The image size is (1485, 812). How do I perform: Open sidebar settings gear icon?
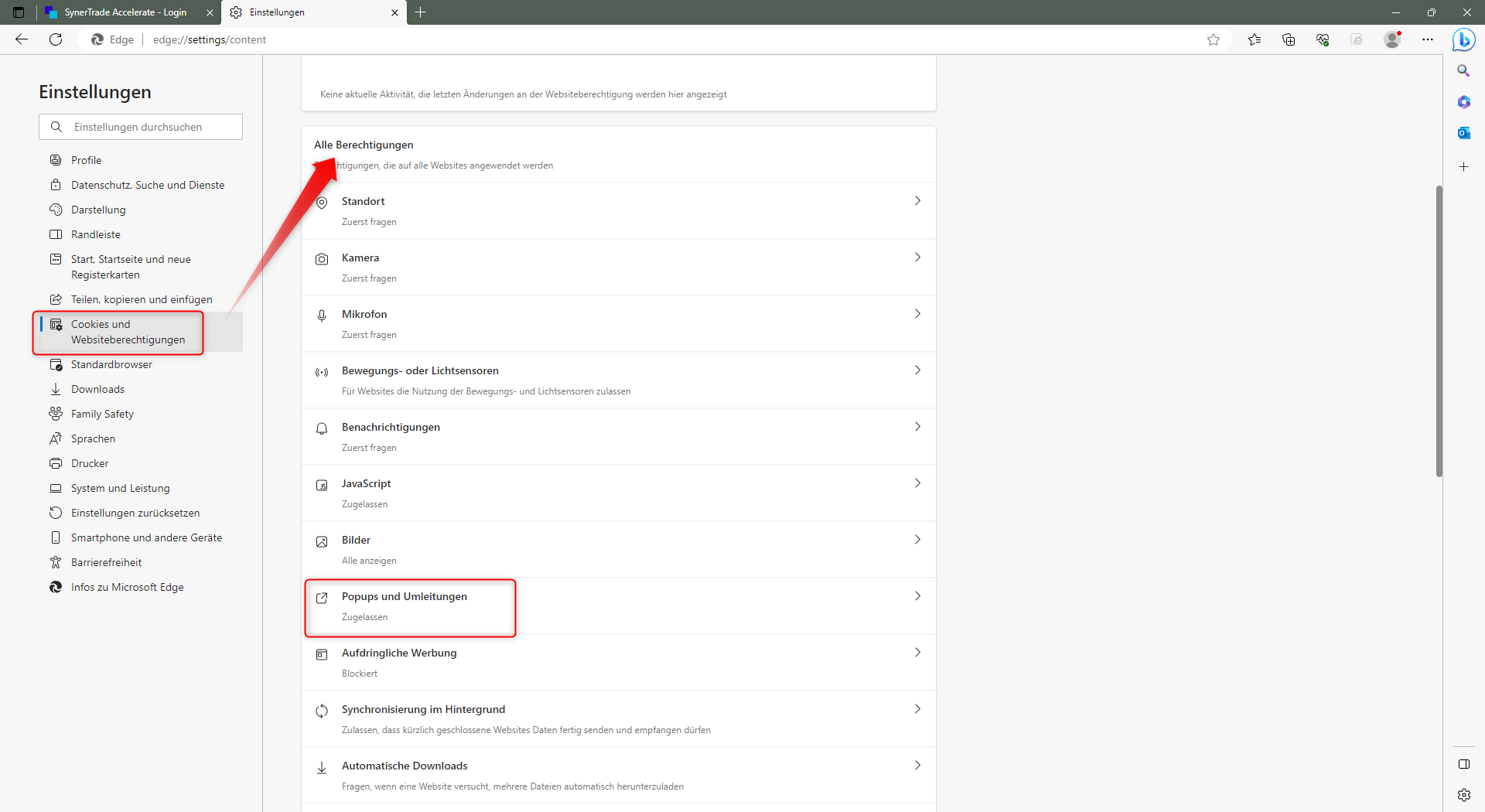click(x=1463, y=794)
